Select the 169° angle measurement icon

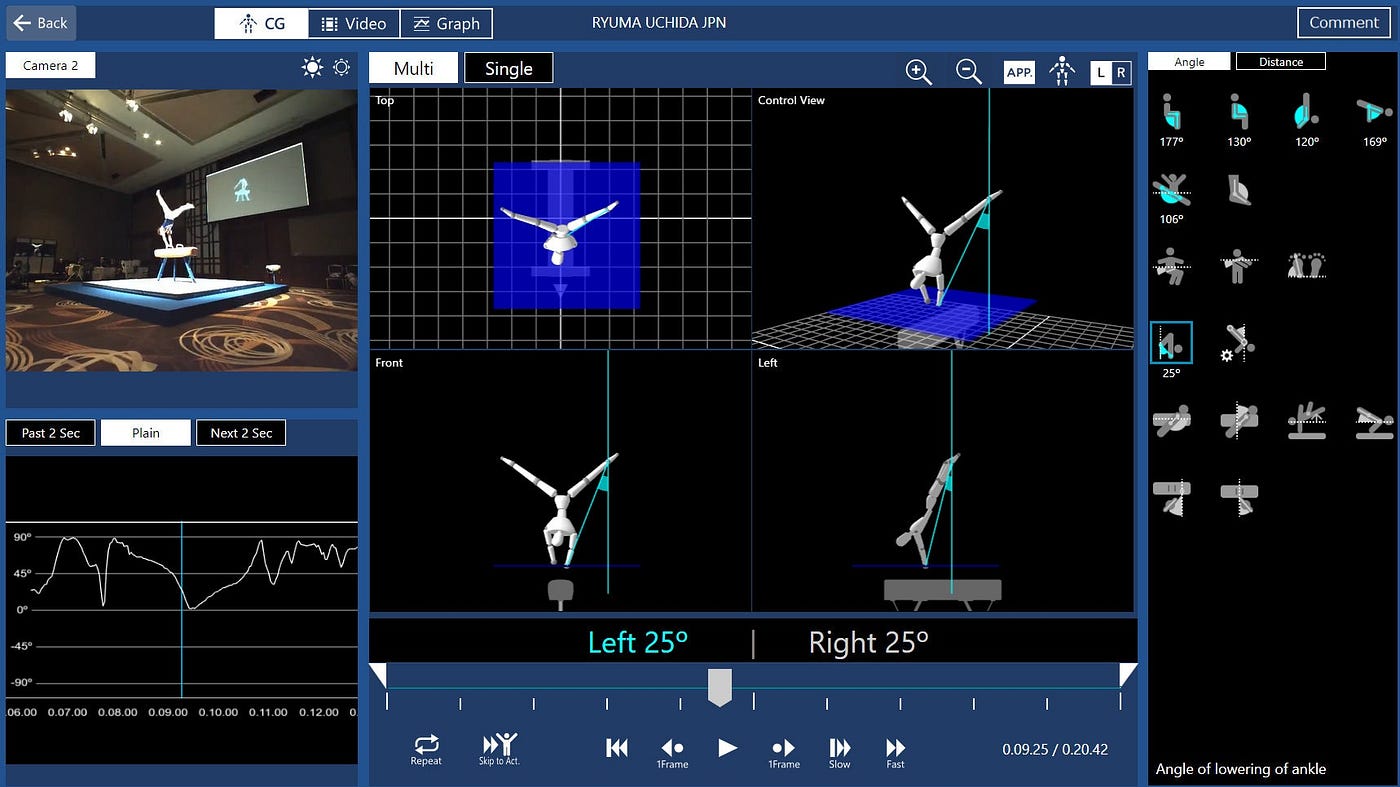pyautogui.click(x=1374, y=112)
